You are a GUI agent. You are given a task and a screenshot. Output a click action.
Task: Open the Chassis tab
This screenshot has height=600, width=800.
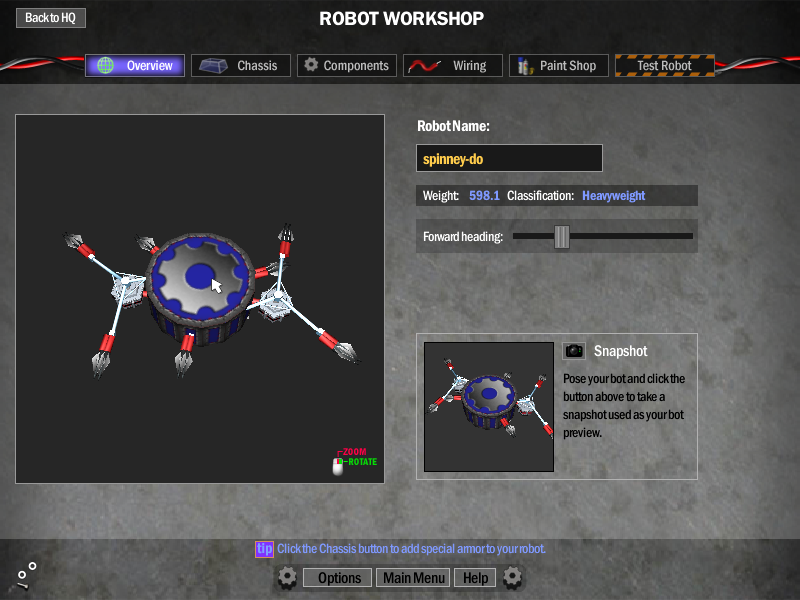241,65
